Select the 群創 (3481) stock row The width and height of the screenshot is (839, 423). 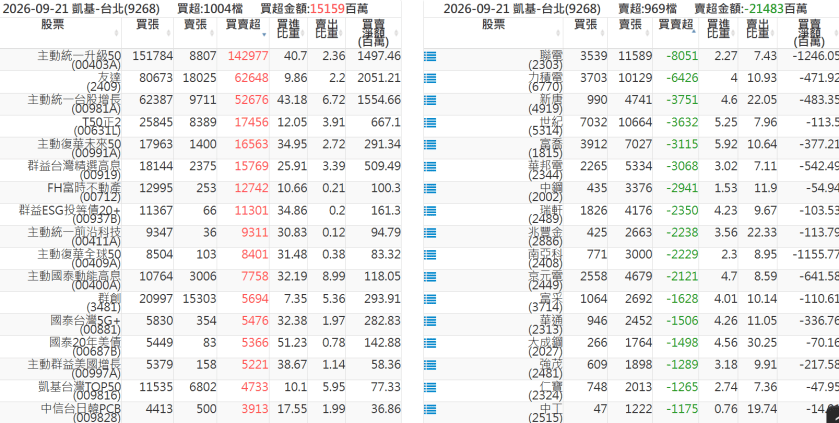(x=200, y=303)
